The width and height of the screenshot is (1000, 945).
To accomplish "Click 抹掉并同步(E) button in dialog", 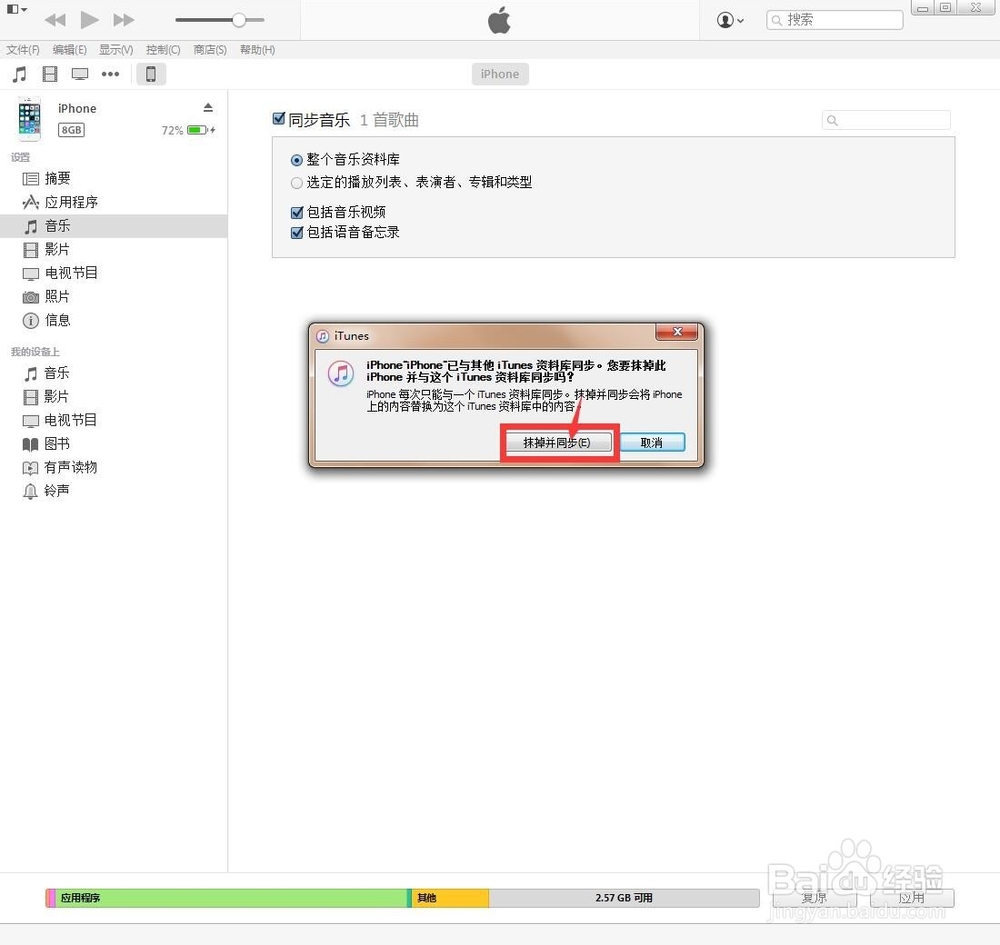I will 559,443.
